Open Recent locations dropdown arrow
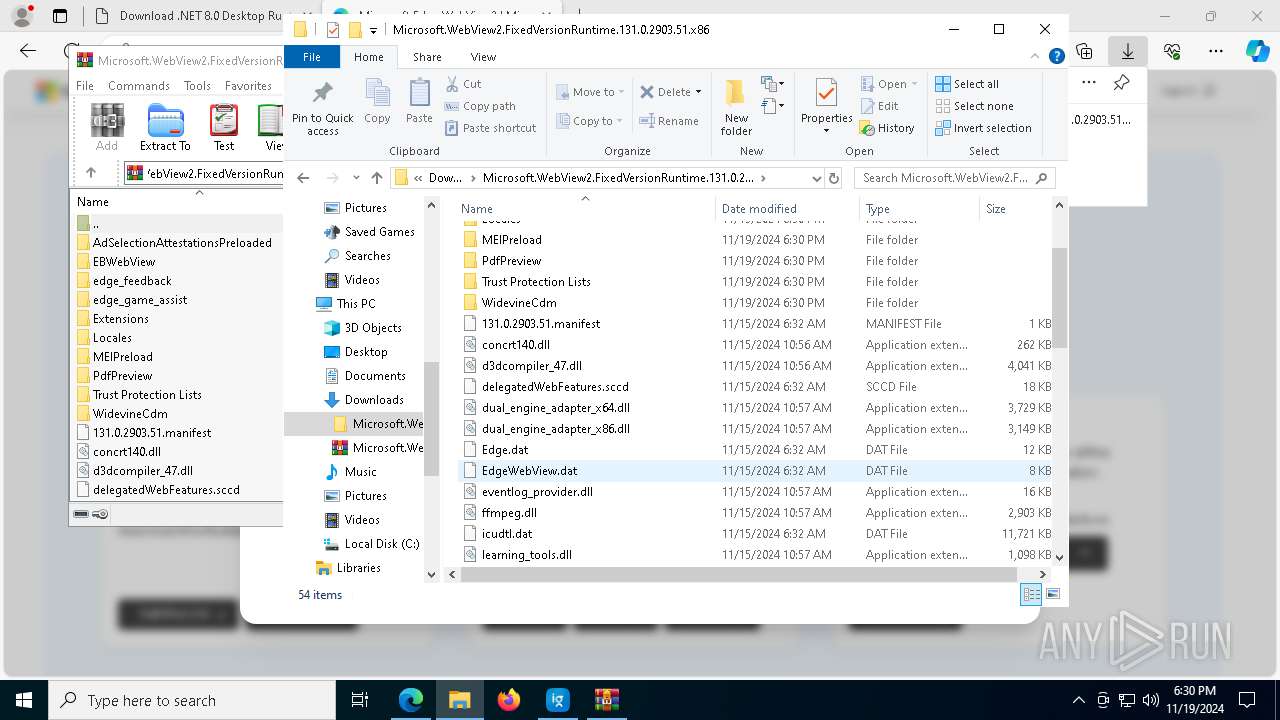The width and height of the screenshot is (1280, 720). click(x=354, y=178)
